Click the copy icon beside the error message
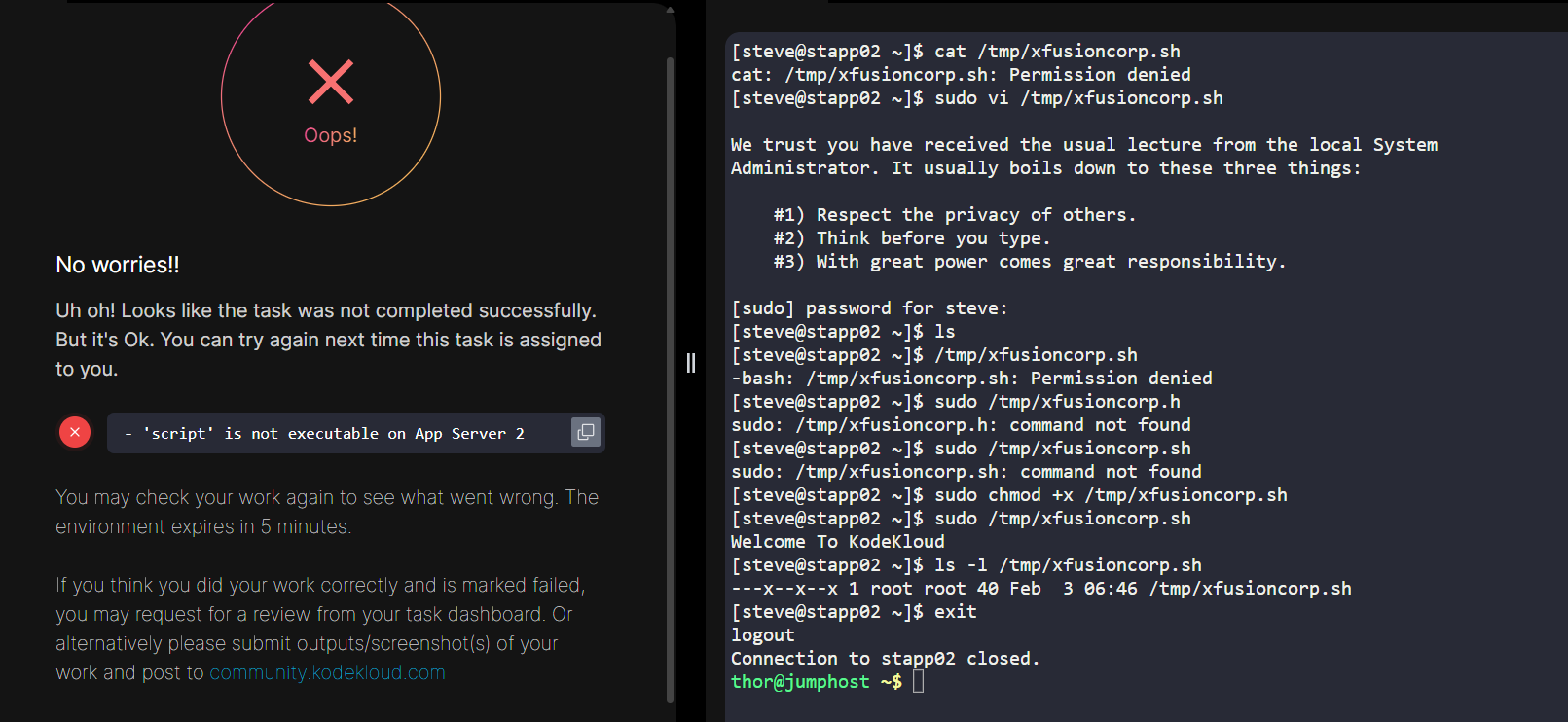This screenshot has width=1568, height=722. coord(585,432)
